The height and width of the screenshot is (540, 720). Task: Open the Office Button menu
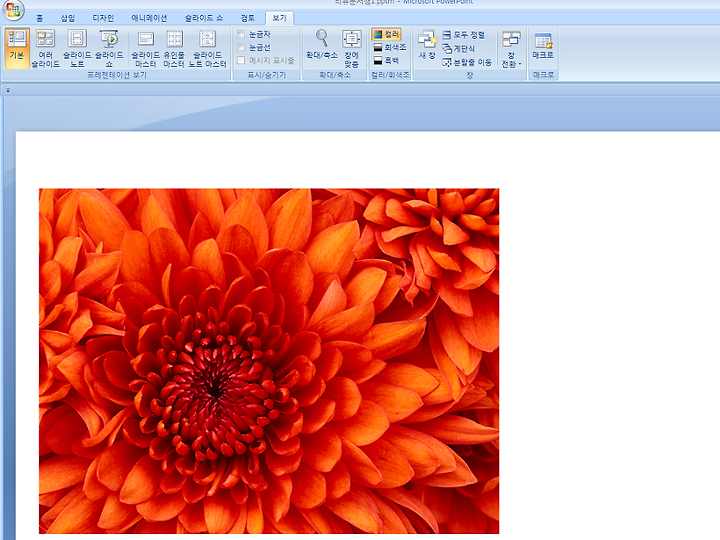[13, 9]
